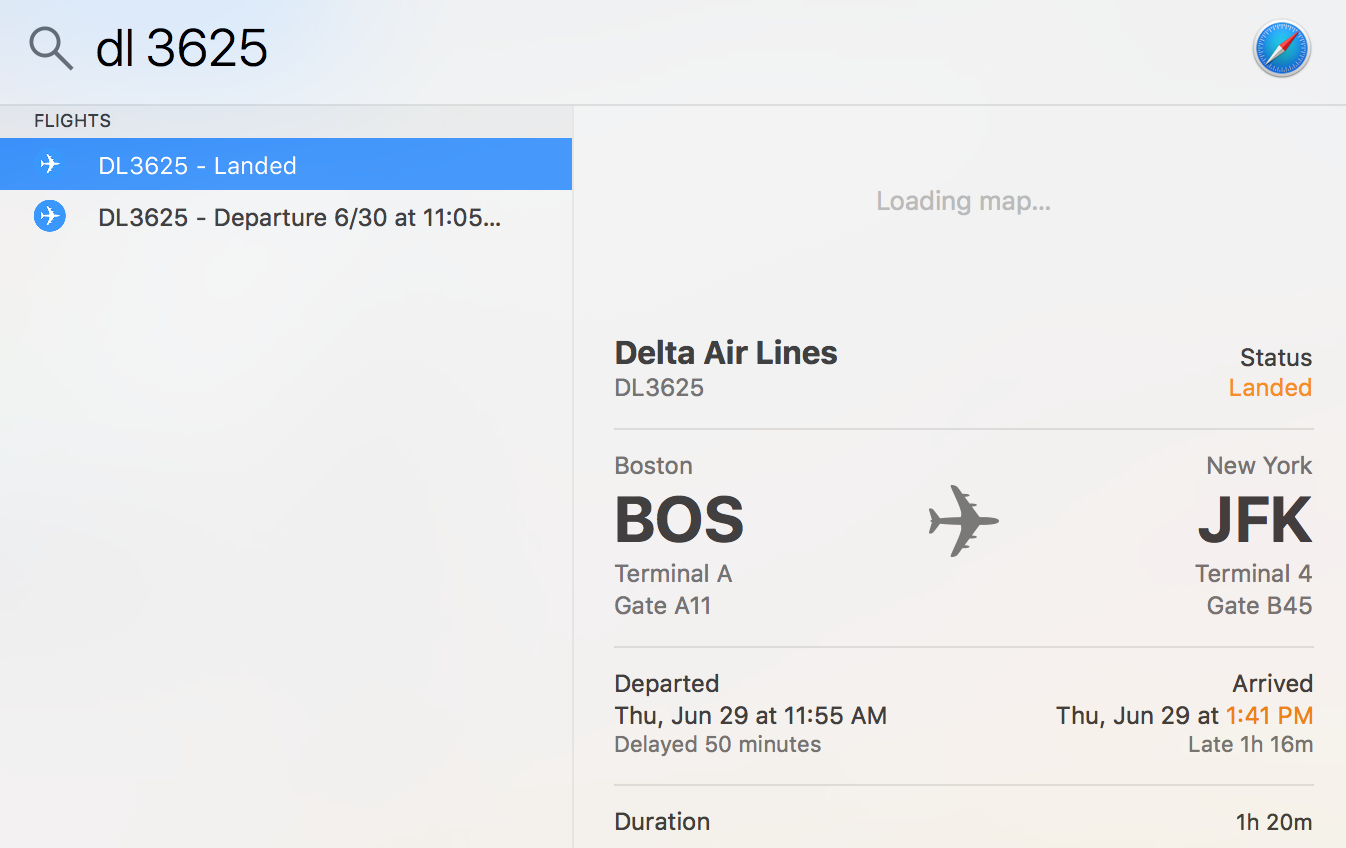
Task: Select the DL3625 Departure 6/30 result
Action: point(299,217)
